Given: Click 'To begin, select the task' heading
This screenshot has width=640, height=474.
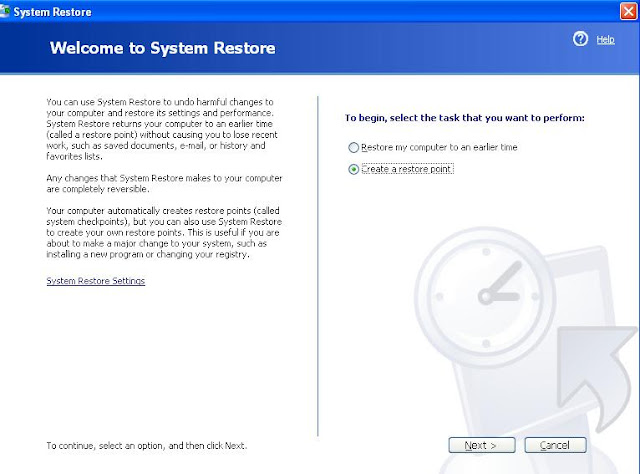Looking at the screenshot, I should coord(464,118).
